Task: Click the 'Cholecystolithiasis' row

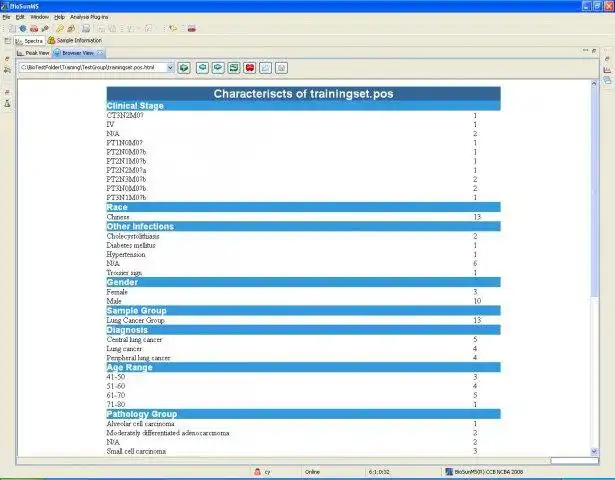Action: tap(303, 236)
